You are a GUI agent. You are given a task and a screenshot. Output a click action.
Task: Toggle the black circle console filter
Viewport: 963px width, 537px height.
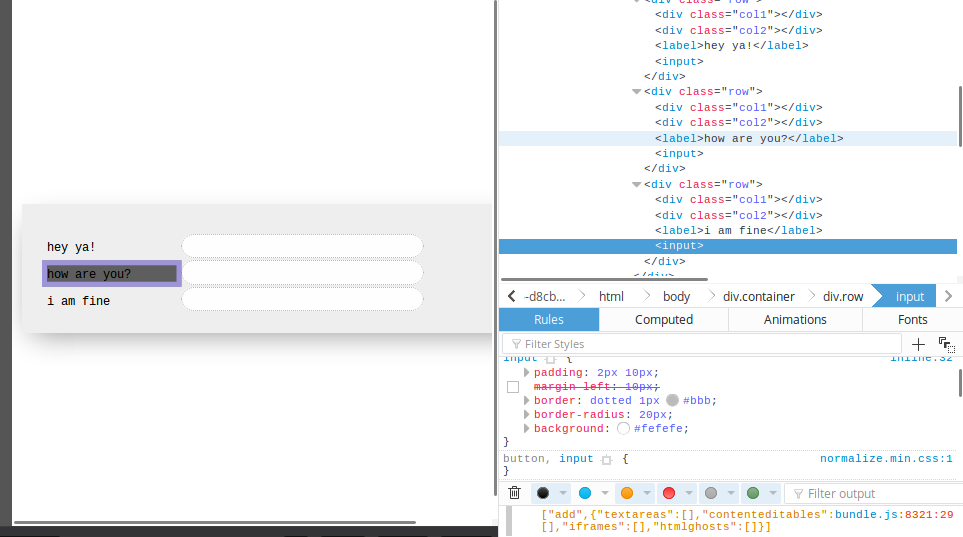click(543, 493)
